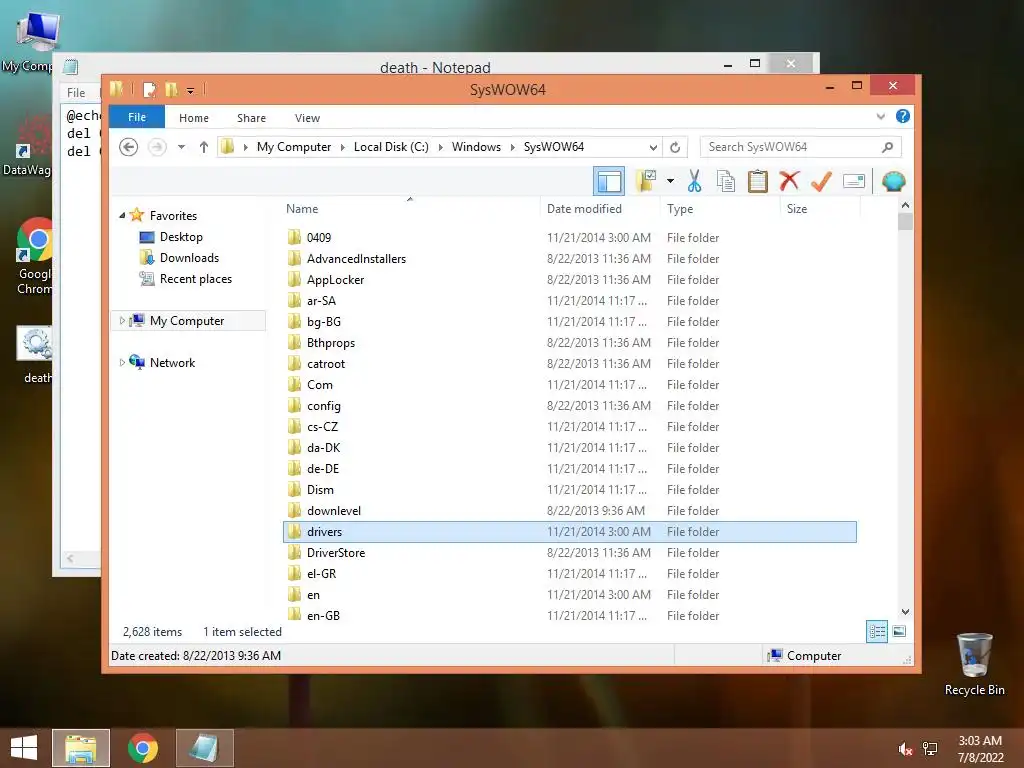The image size is (1024, 768).
Task: Select the downlevel folder
Action: pos(333,511)
